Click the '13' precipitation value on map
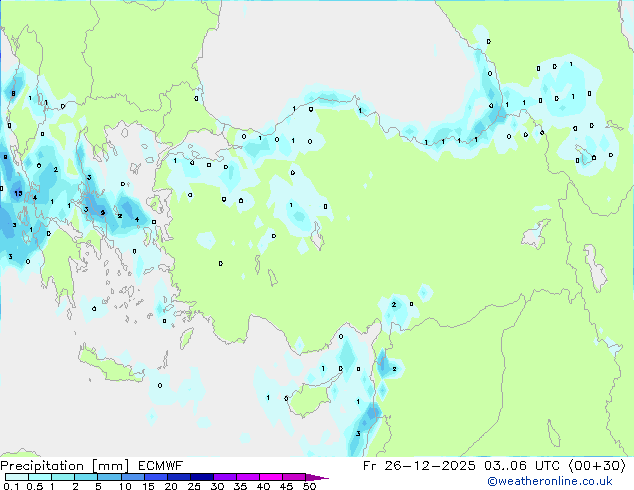 pyautogui.click(x=18, y=193)
